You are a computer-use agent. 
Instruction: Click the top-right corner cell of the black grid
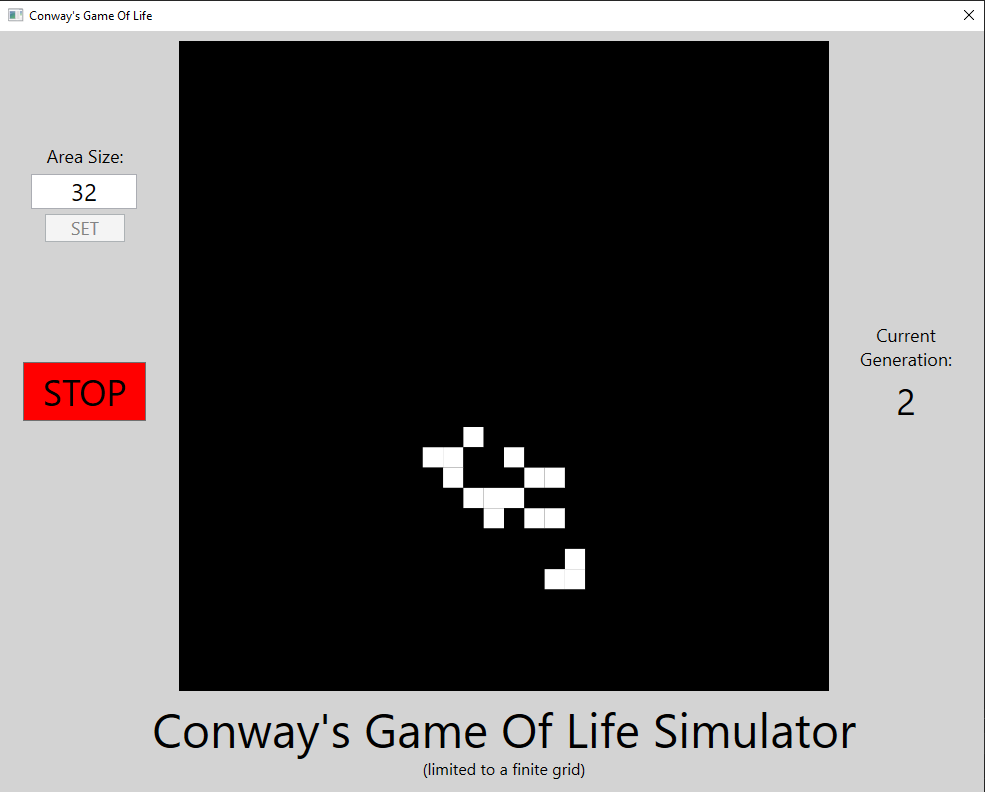818,51
